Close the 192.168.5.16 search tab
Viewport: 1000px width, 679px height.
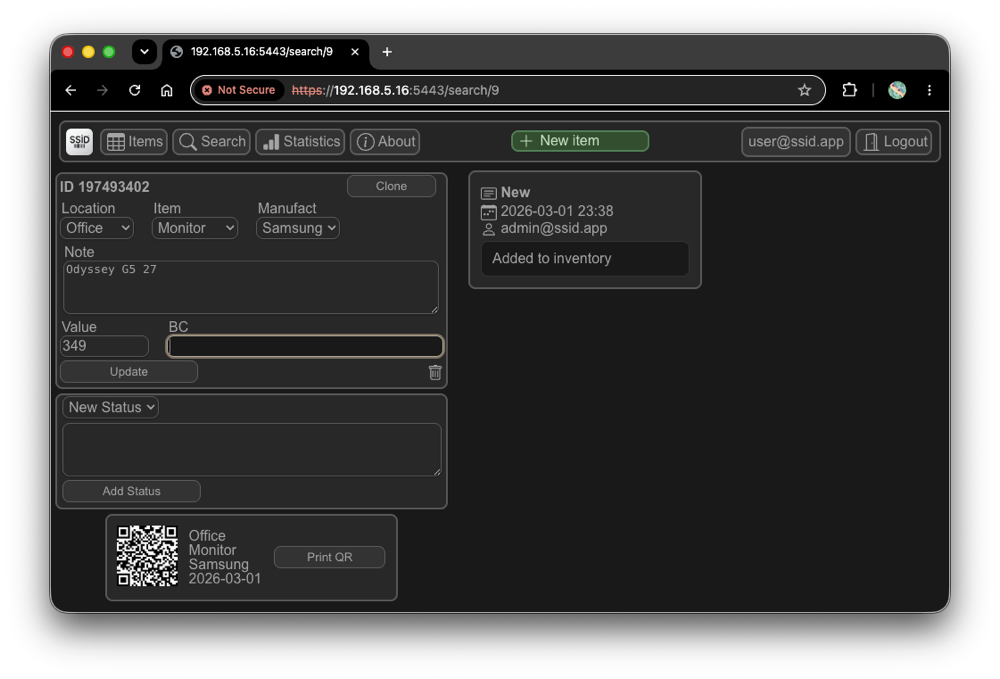click(355, 52)
